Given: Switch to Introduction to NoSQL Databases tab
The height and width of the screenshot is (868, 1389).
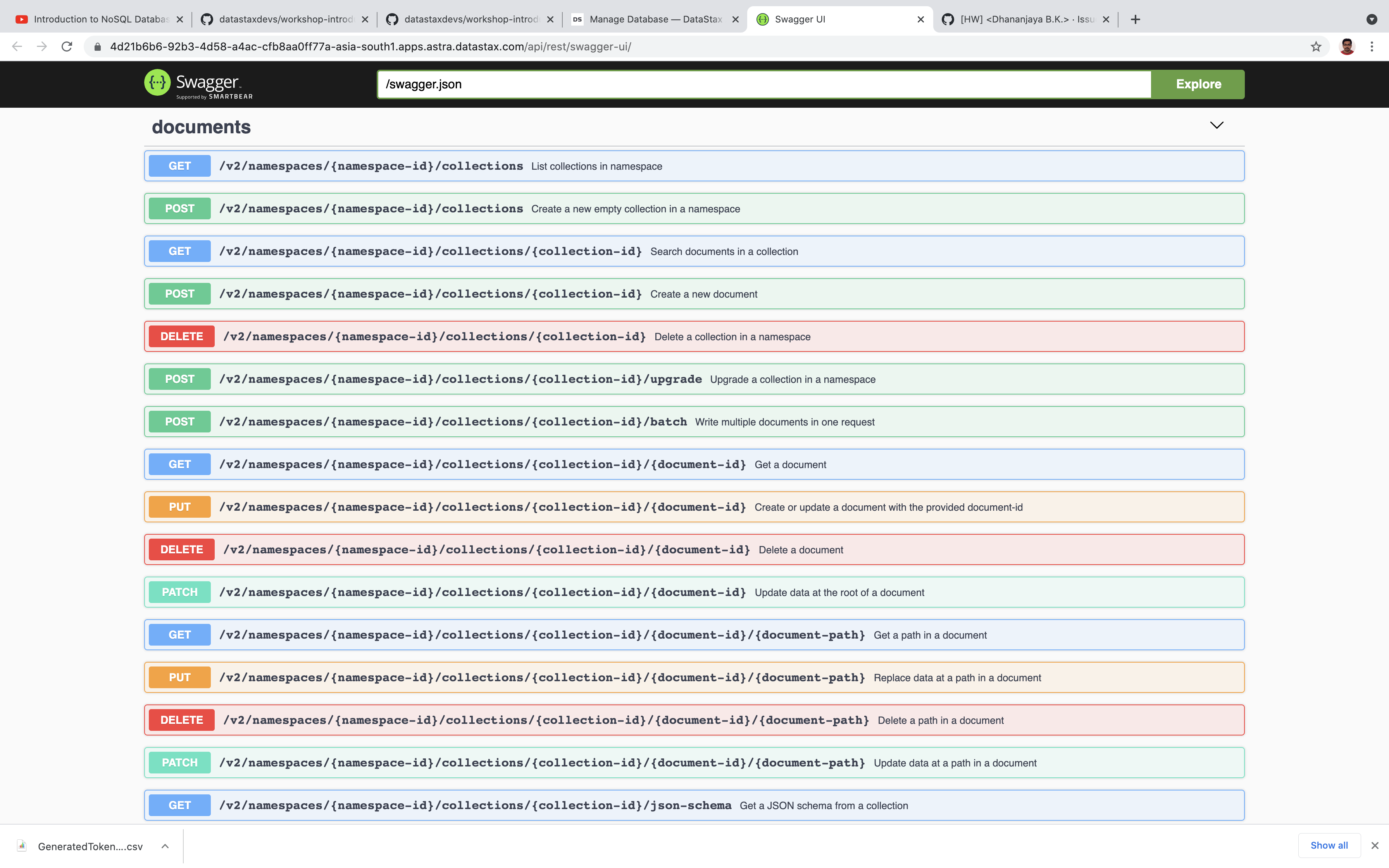Looking at the screenshot, I should click(x=98, y=19).
